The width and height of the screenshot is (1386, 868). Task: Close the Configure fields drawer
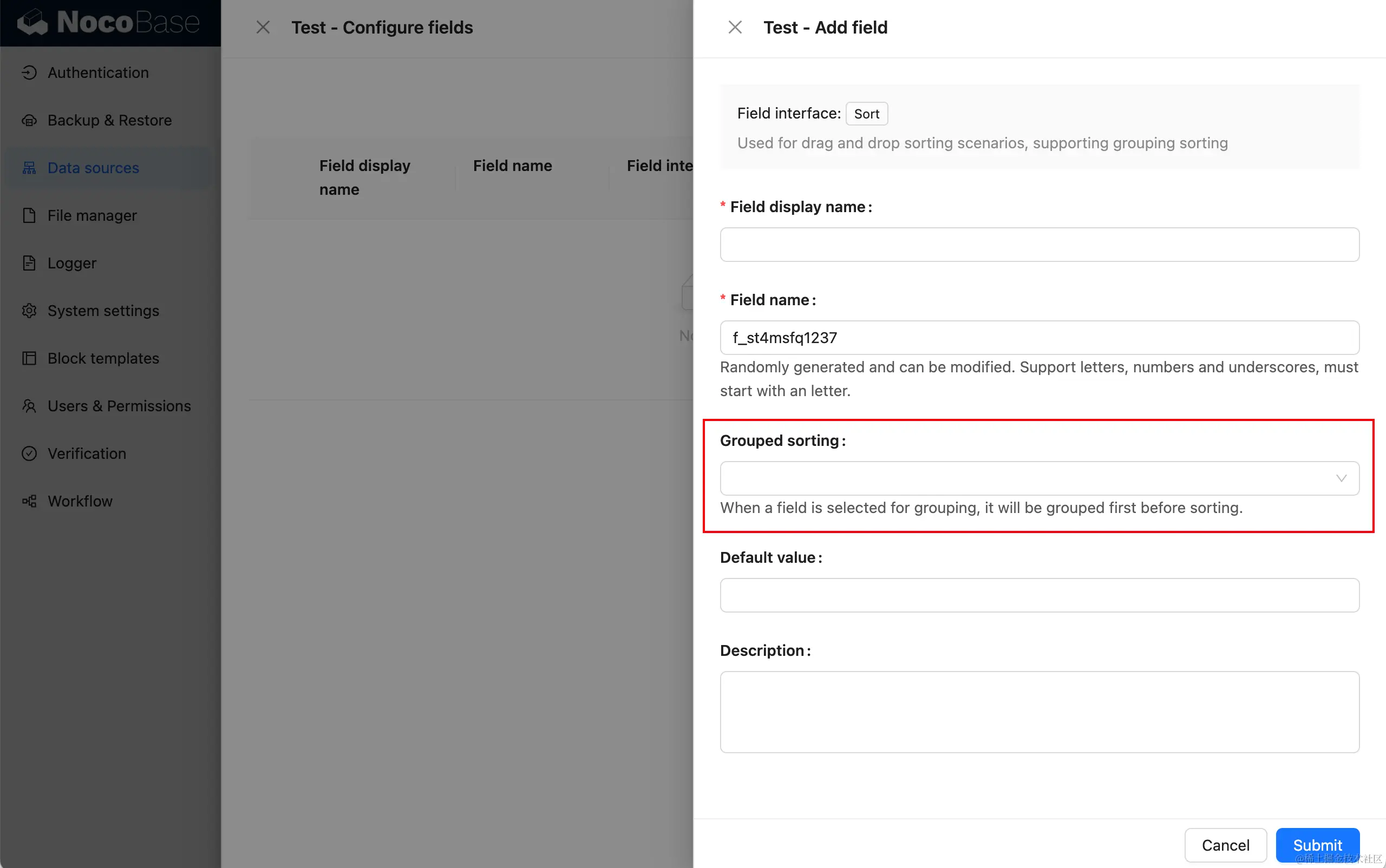click(263, 27)
